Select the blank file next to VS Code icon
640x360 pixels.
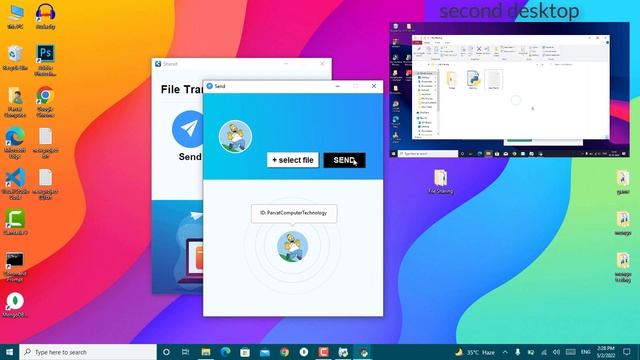click(45, 184)
